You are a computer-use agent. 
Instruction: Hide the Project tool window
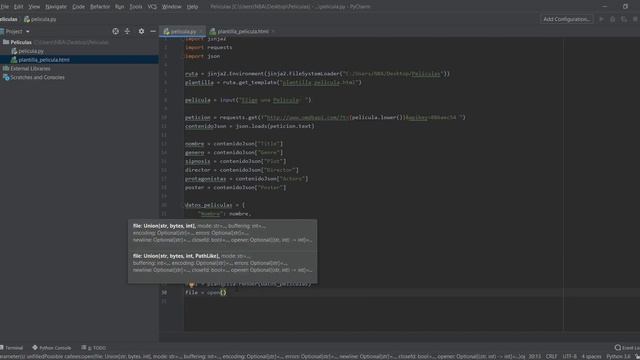coord(153,31)
